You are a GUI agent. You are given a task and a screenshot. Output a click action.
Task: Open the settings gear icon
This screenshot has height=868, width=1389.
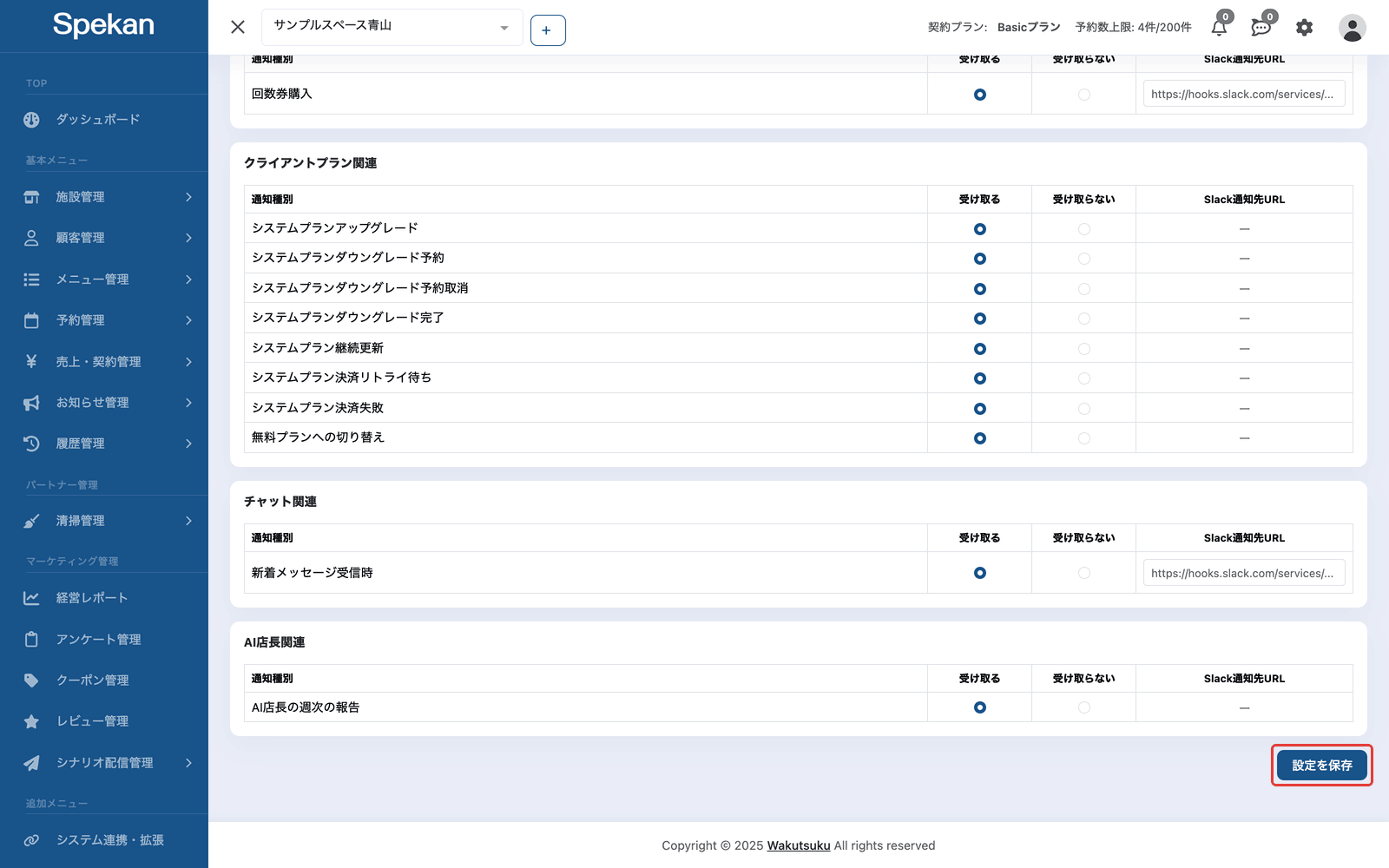pyautogui.click(x=1304, y=28)
